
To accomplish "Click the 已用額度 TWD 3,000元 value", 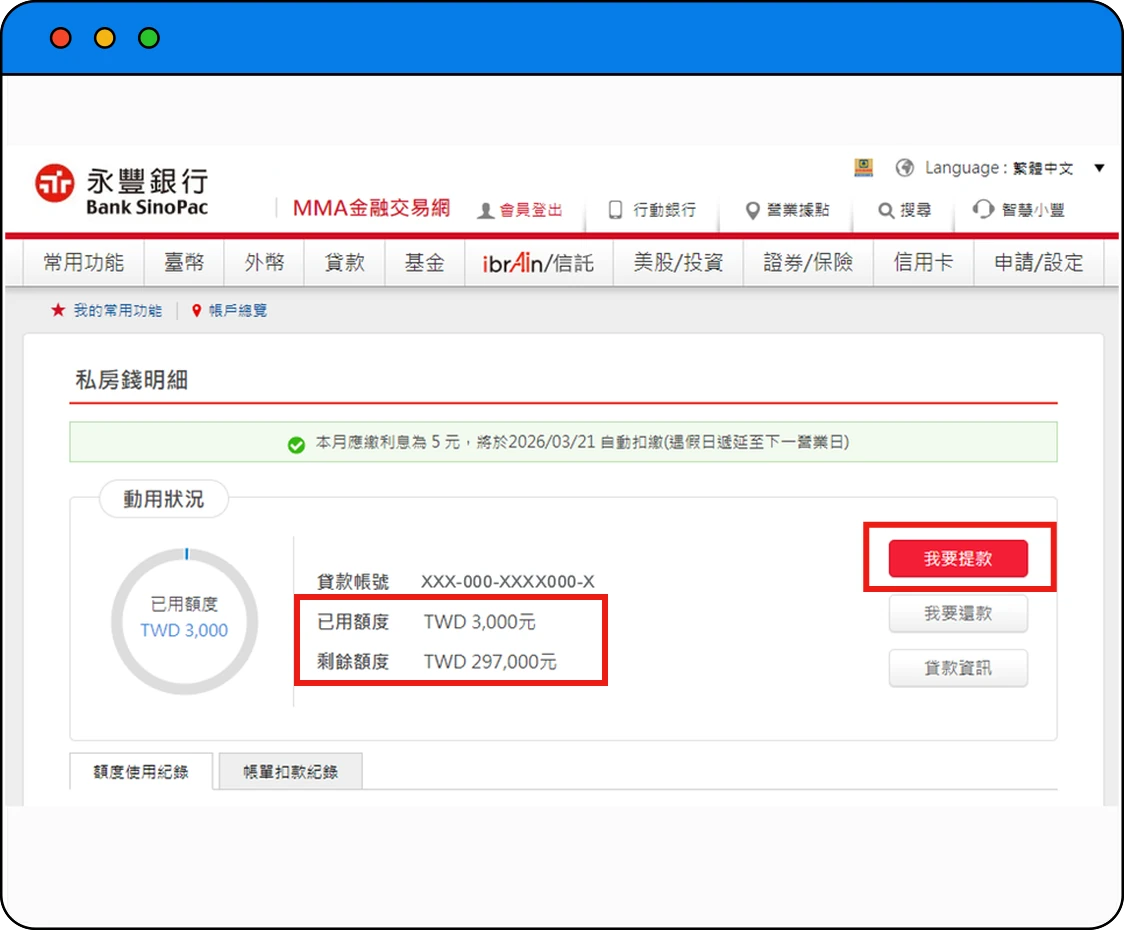I will point(480,622).
